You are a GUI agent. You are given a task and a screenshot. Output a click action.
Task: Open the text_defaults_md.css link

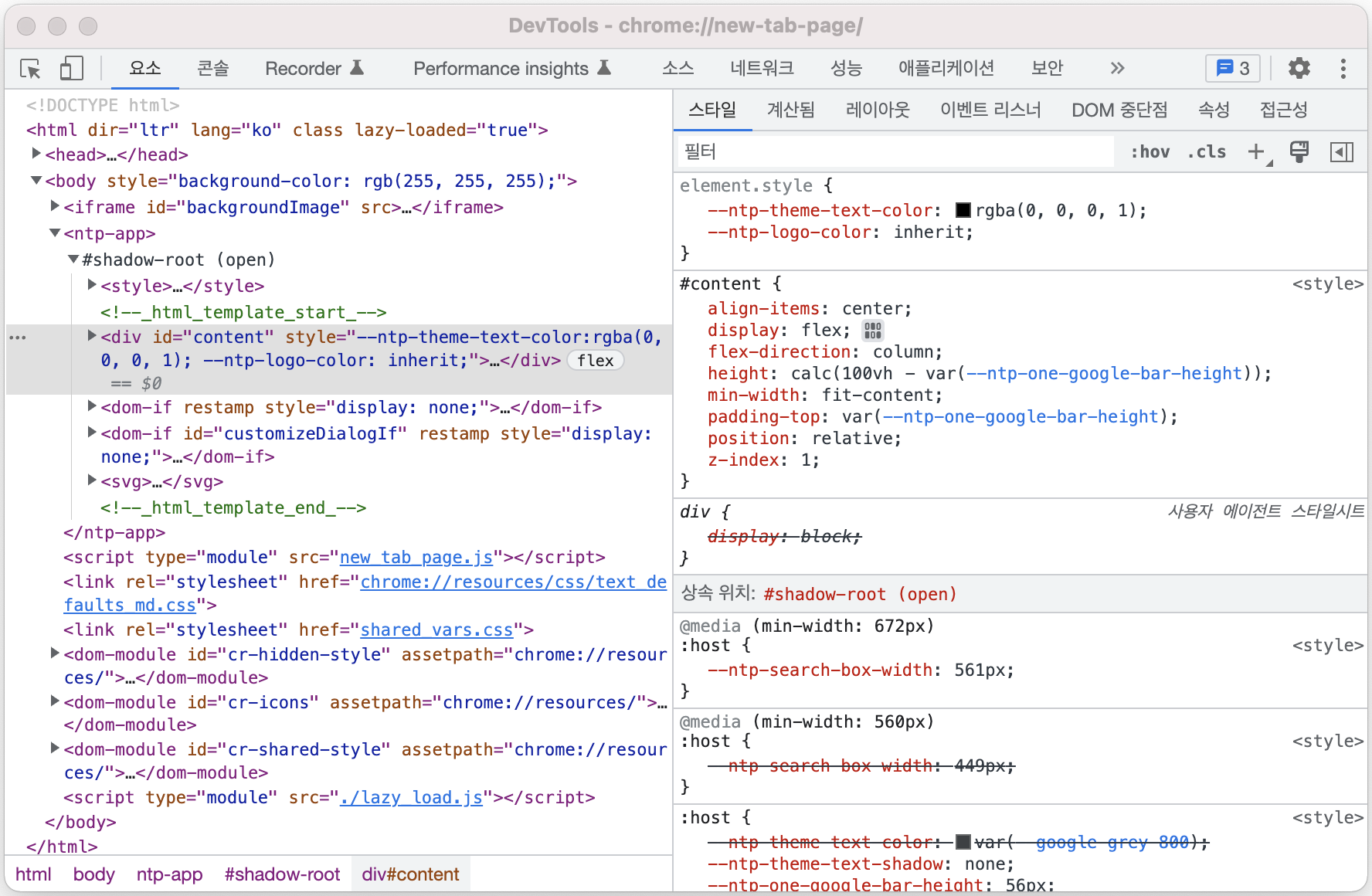514,582
